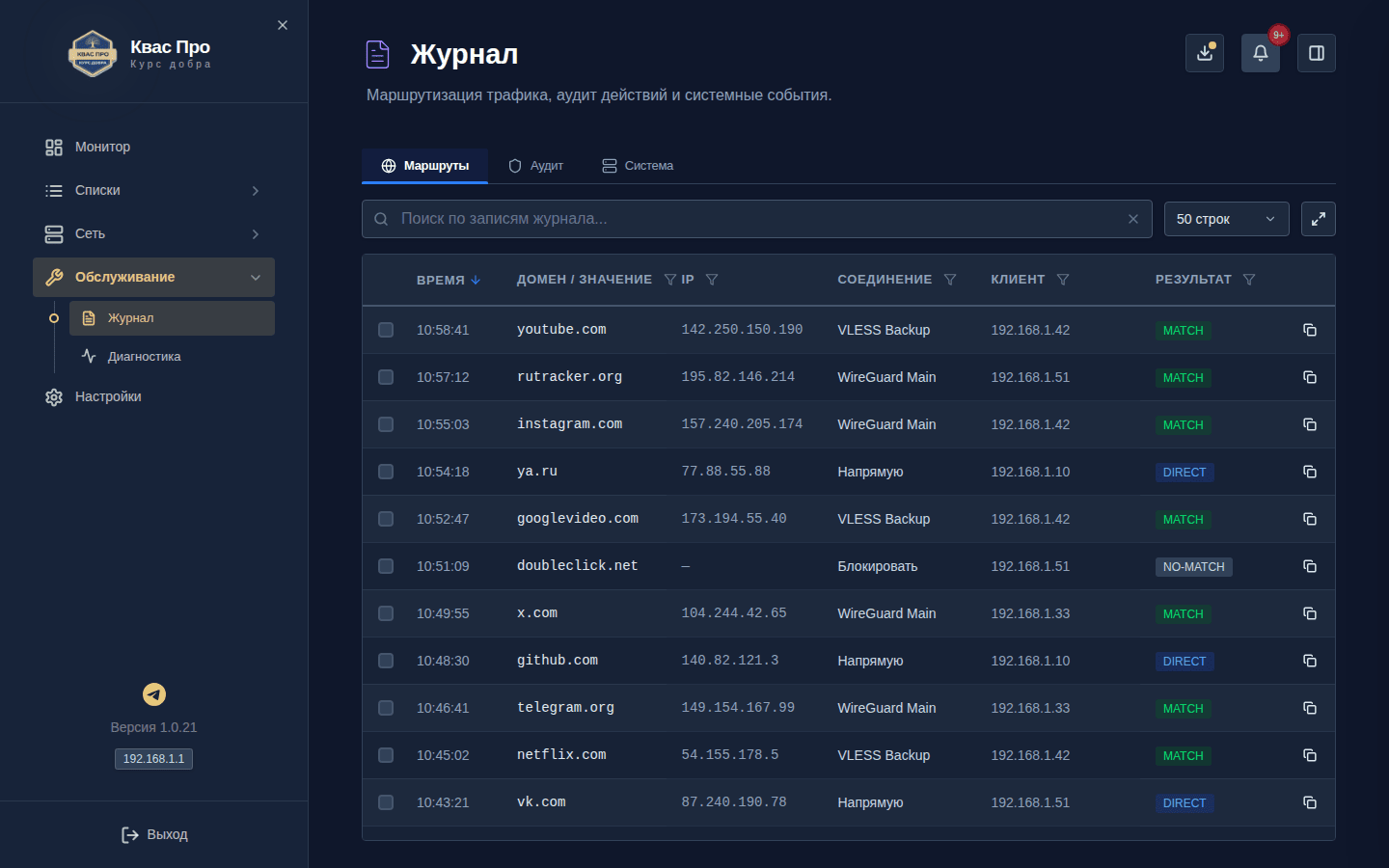Click the download log icon button

point(1205,53)
